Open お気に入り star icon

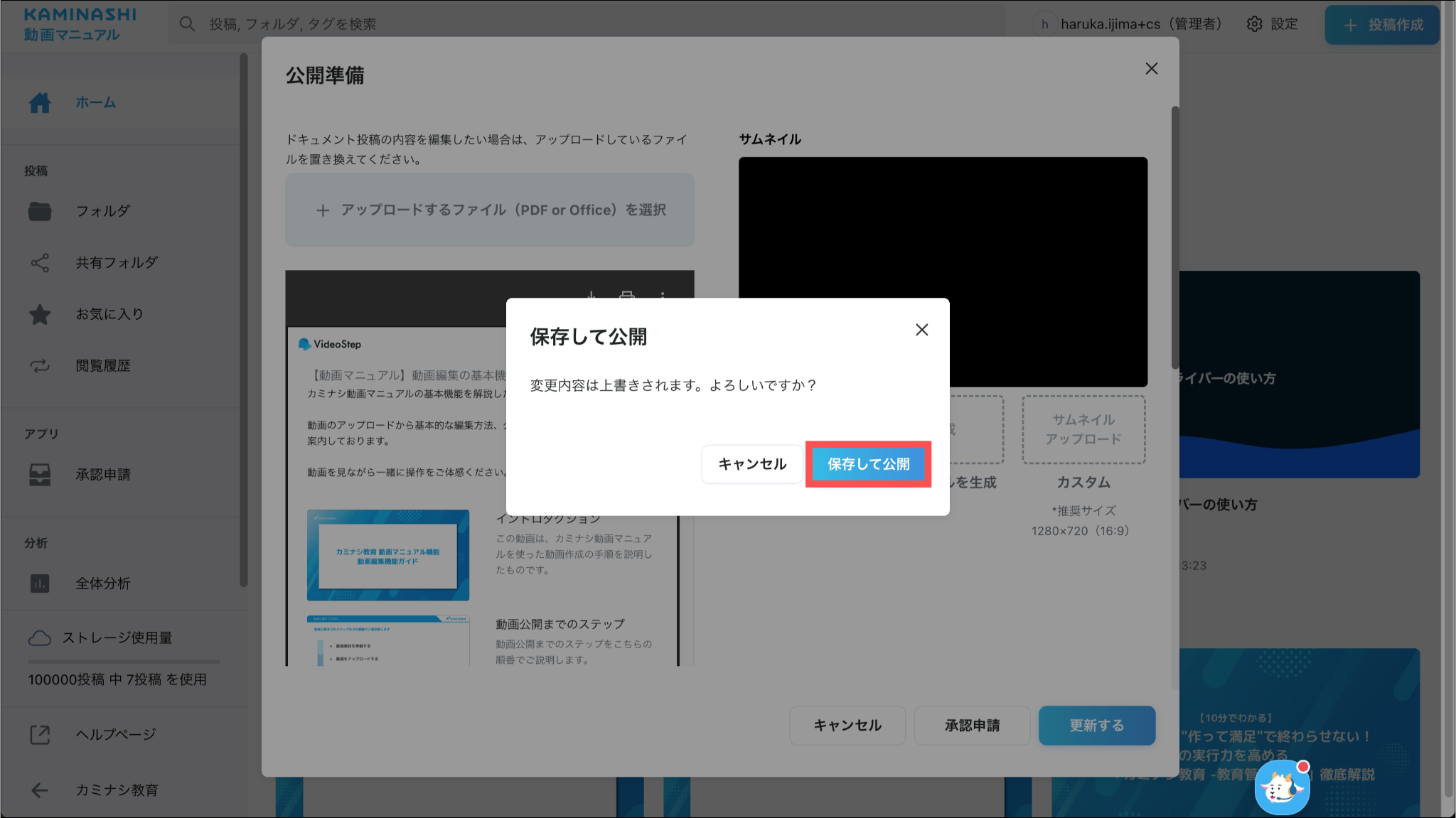pos(40,314)
